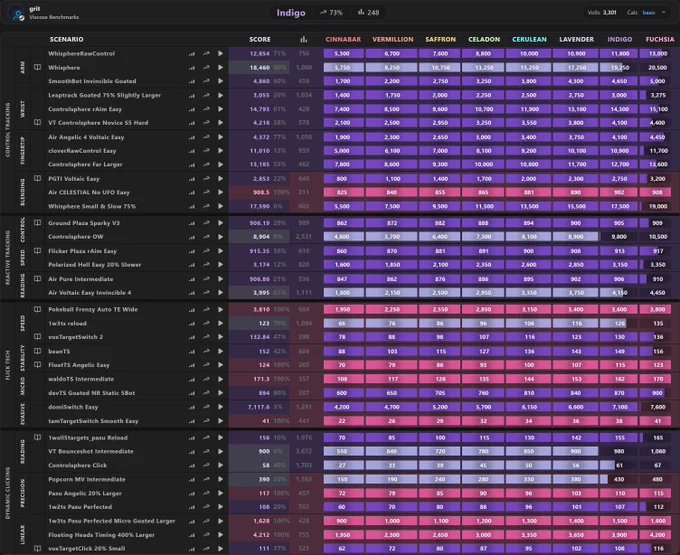The width and height of the screenshot is (680, 555).
Task: Click the 18,460 score for Whisphere
Action: click(259, 68)
